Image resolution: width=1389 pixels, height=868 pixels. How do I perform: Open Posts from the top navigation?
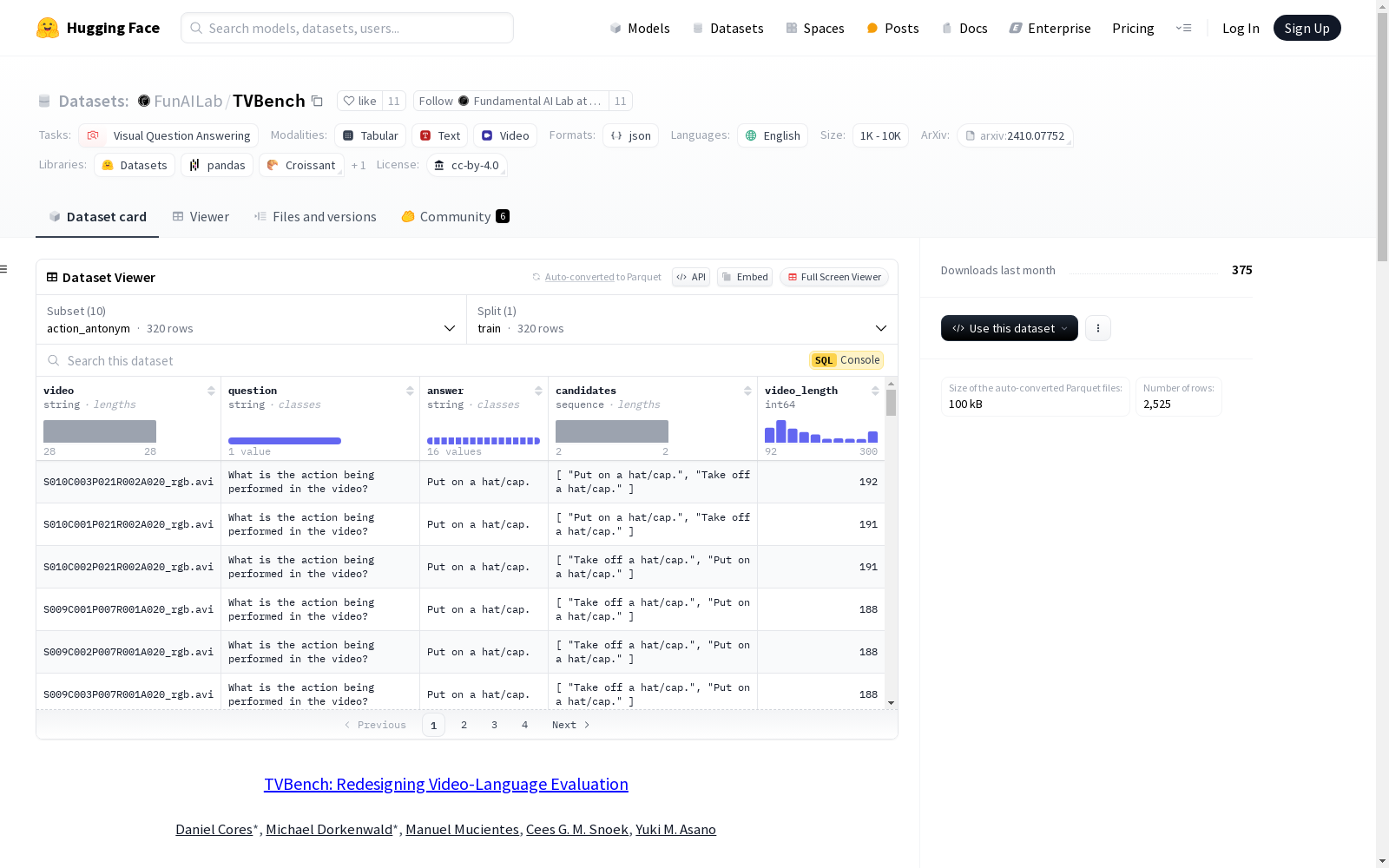click(892, 29)
